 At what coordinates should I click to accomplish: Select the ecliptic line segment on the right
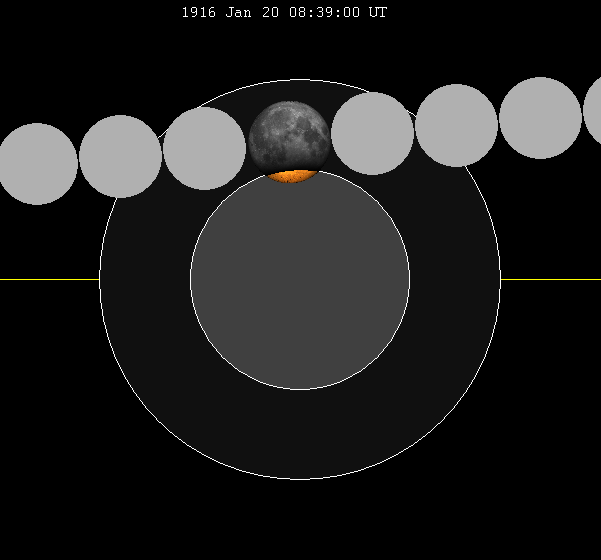[550, 280]
